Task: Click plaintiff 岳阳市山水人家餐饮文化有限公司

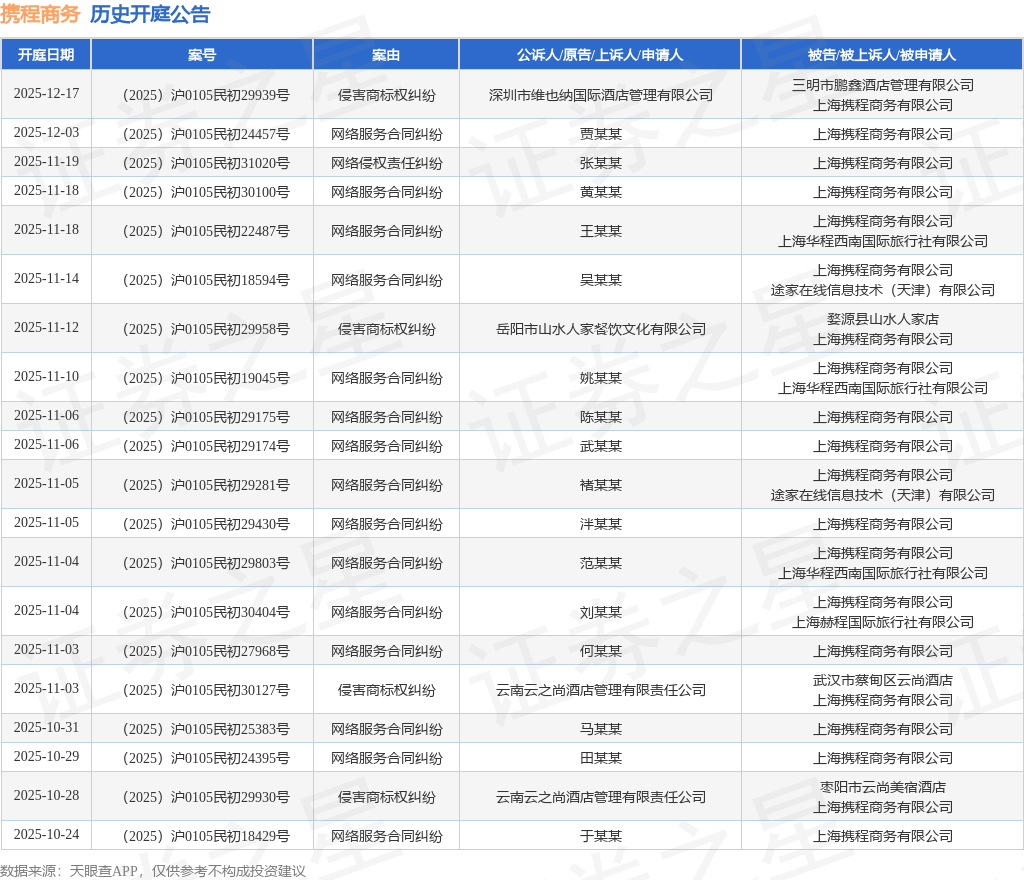Action: (x=601, y=329)
